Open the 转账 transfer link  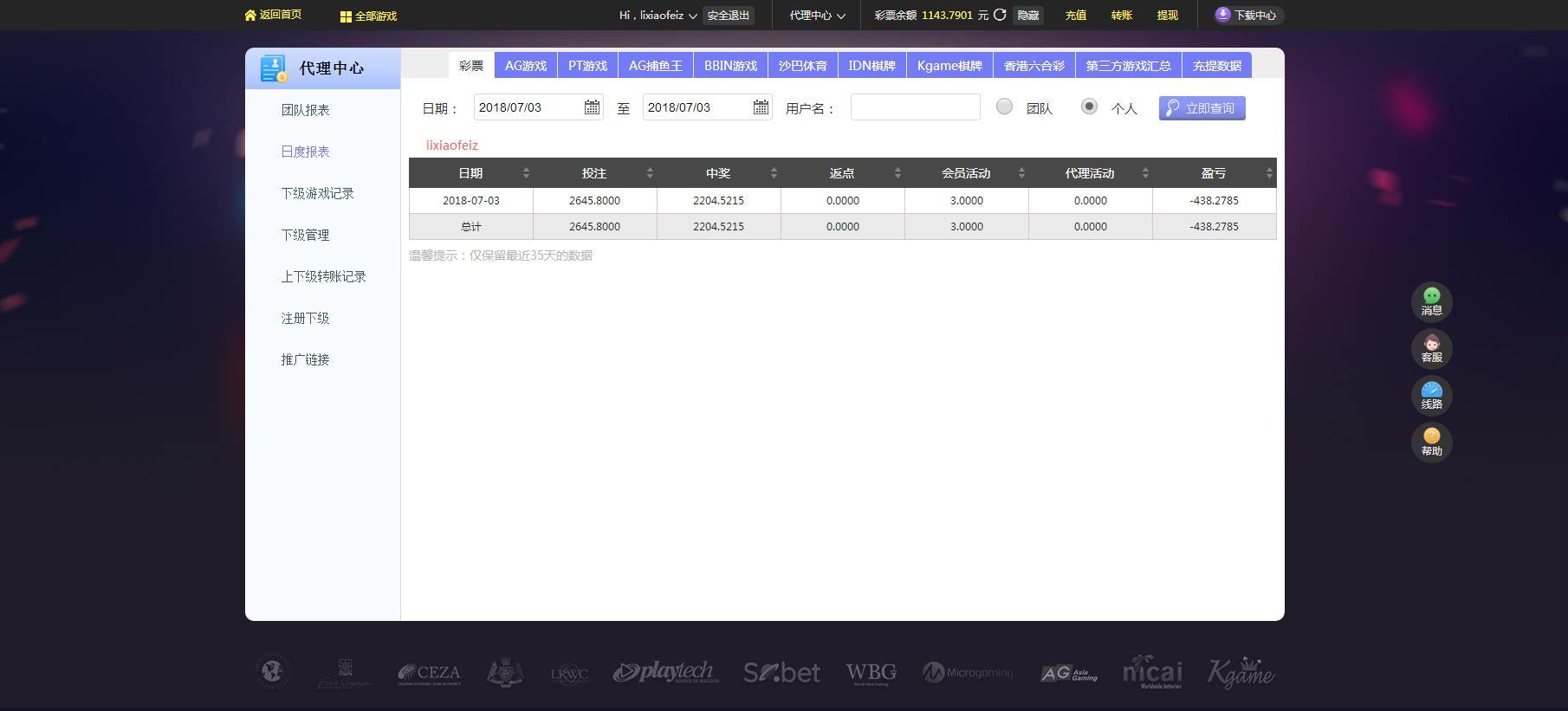click(1122, 16)
